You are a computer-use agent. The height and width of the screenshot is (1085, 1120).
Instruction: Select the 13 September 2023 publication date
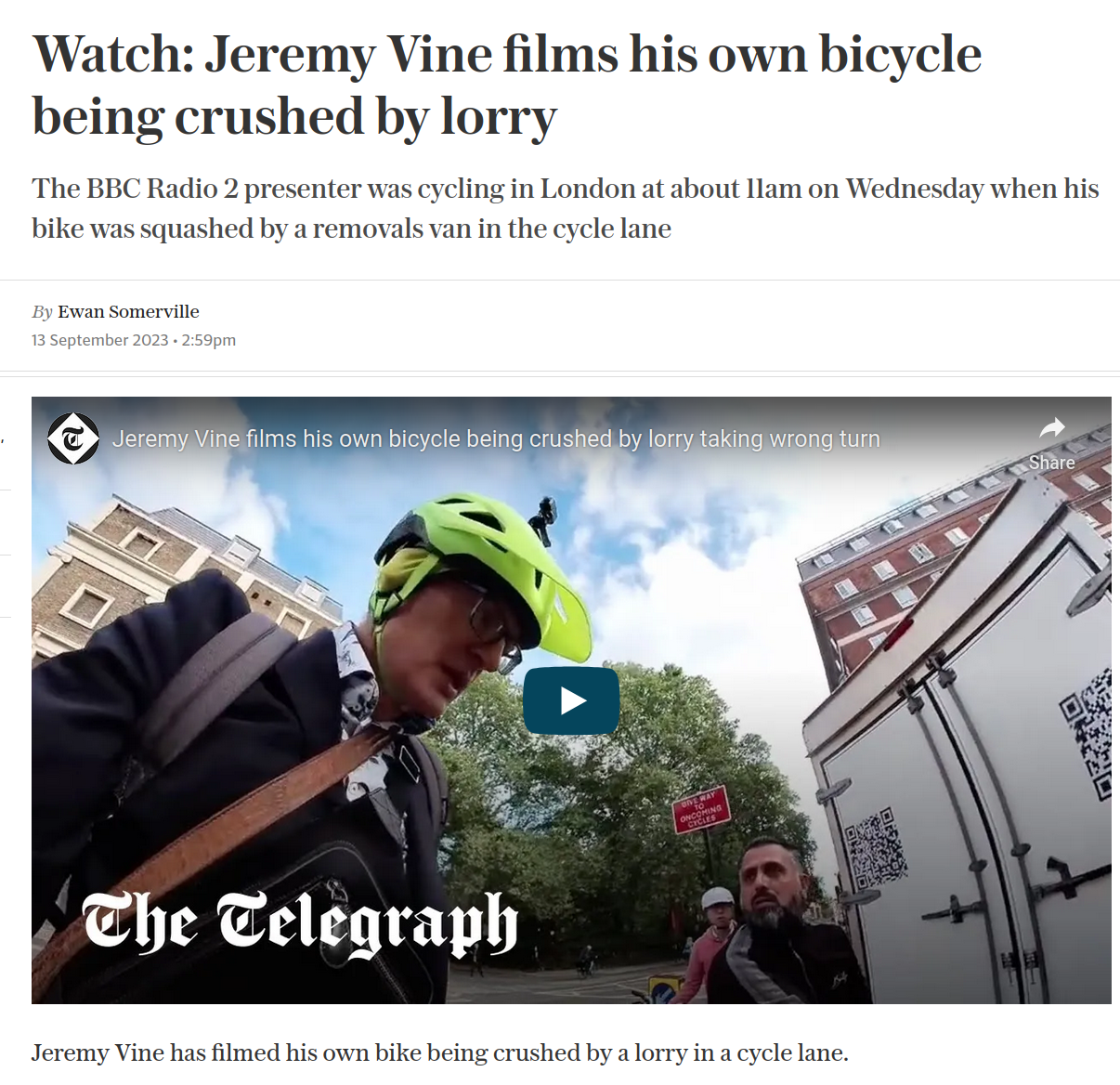(100, 340)
